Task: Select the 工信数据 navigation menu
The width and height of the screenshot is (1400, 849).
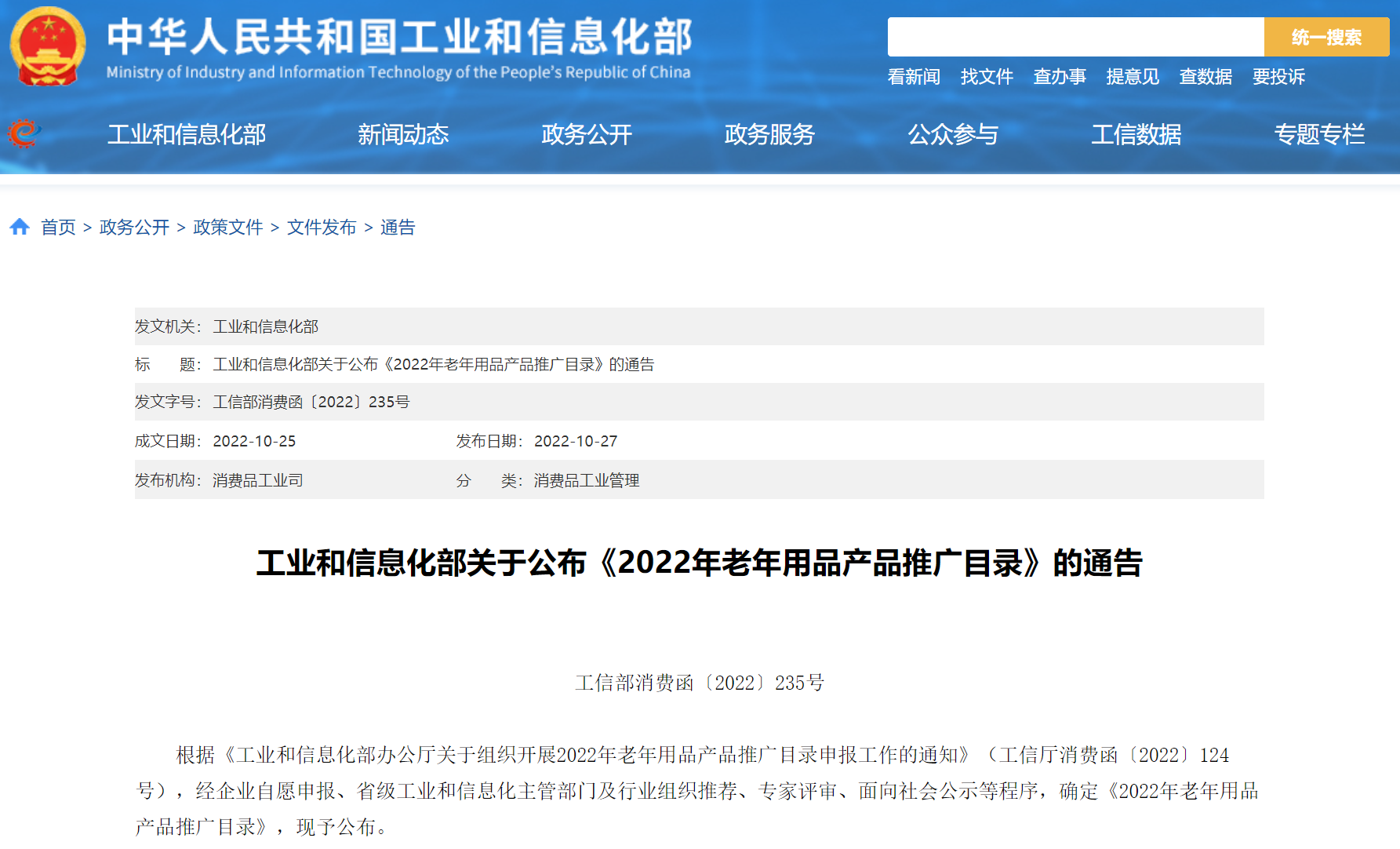Action: point(1136,134)
